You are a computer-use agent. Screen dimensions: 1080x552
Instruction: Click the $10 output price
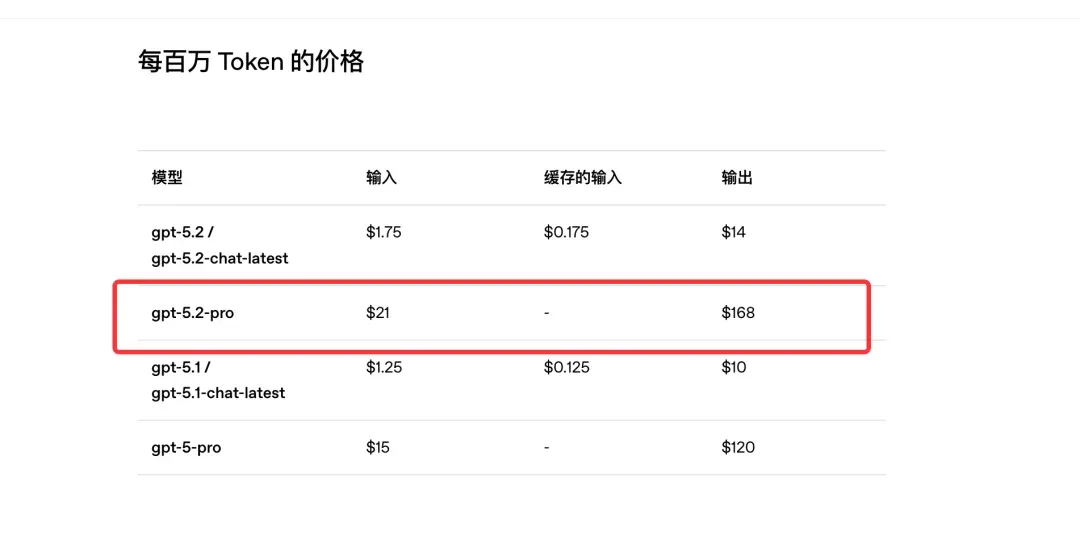point(733,367)
